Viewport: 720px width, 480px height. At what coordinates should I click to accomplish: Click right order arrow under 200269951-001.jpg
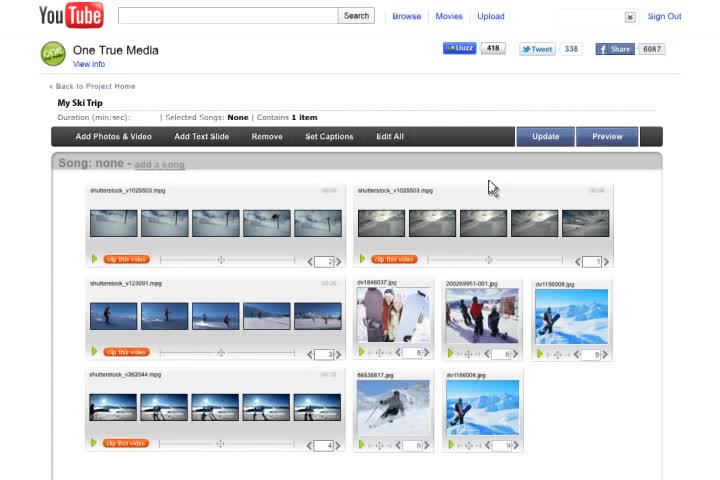[516, 354]
